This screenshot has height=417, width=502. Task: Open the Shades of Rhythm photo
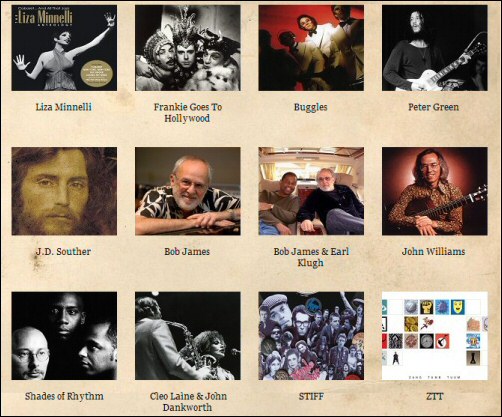point(64,336)
